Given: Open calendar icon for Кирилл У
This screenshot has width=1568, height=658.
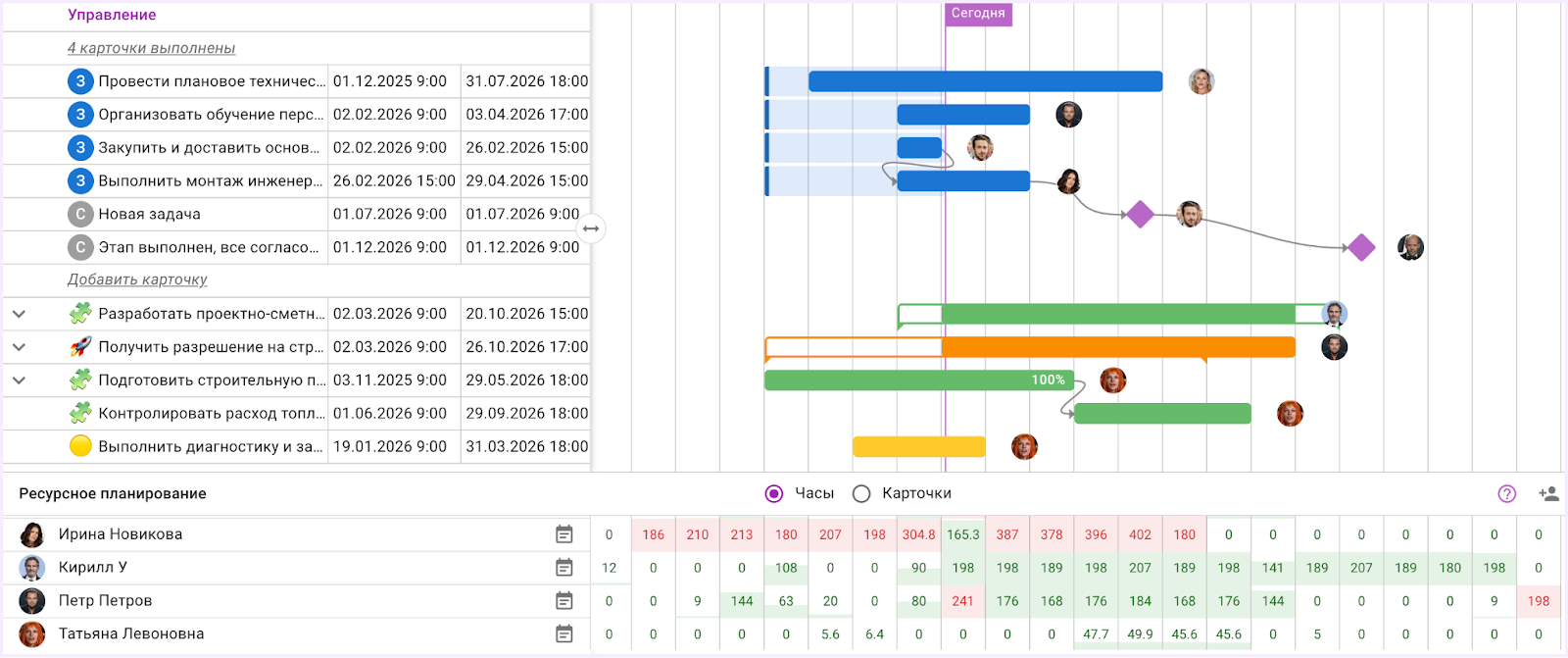Looking at the screenshot, I should click(x=563, y=568).
